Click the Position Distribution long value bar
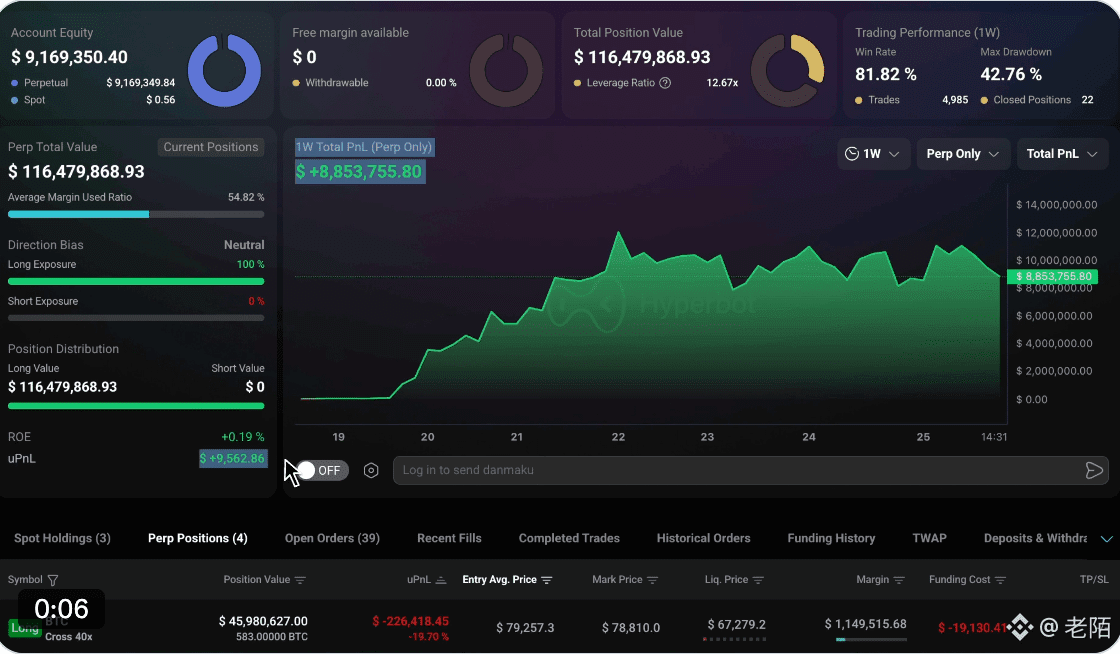 click(136, 406)
